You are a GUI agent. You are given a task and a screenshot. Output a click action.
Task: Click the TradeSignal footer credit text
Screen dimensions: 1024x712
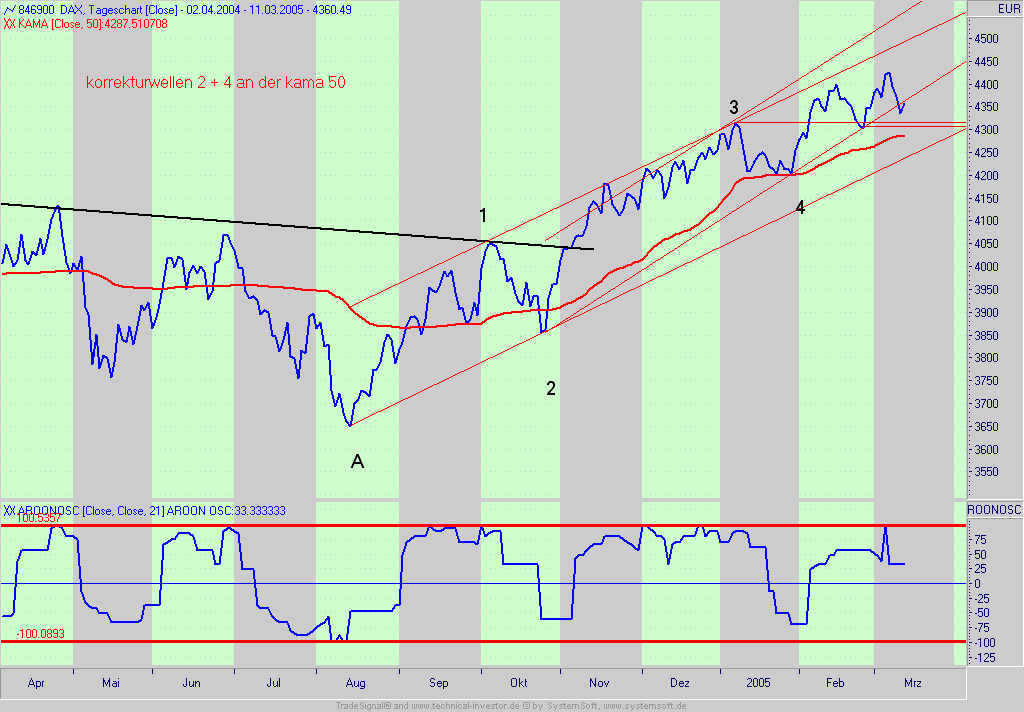coord(511,706)
